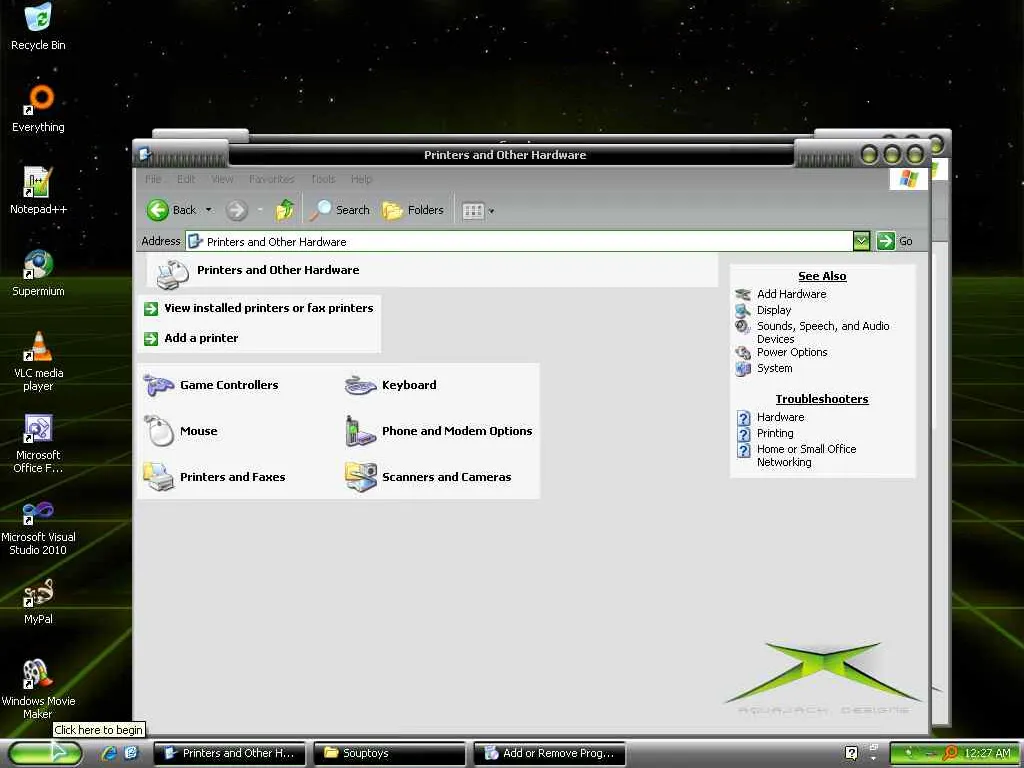Click Add Hardware under See Also
The width and height of the screenshot is (1024, 768).
792,294
